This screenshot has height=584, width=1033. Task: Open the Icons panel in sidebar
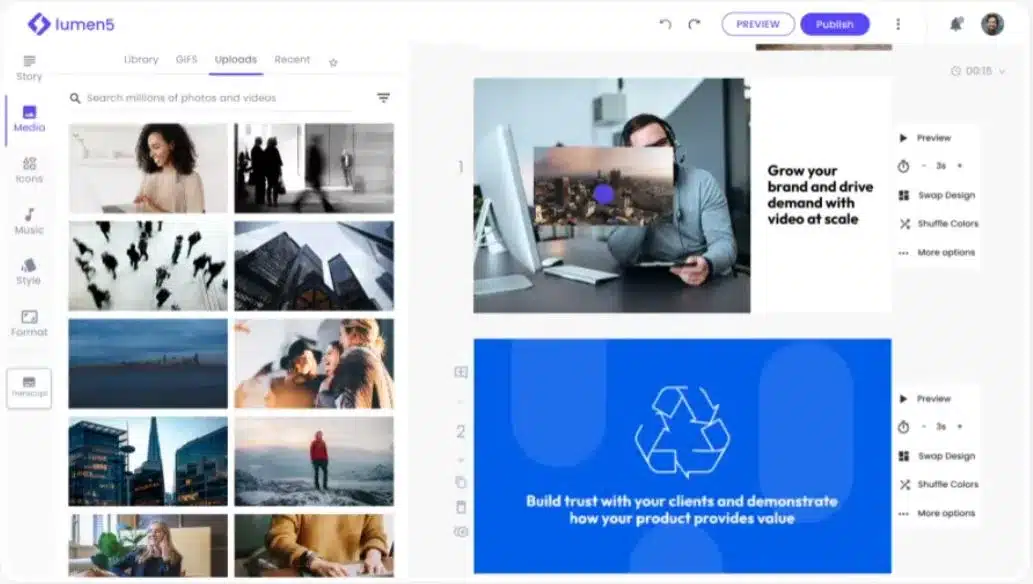click(29, 170)
